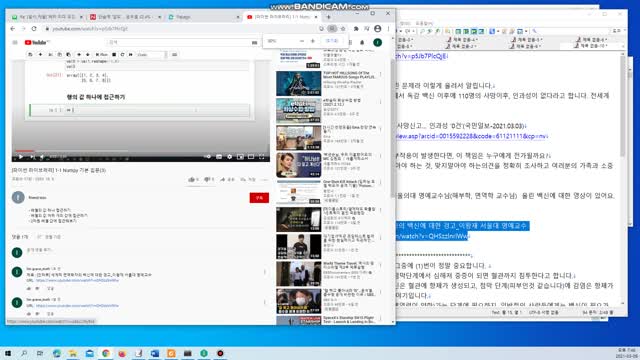Open the Chrome three-dot menu
The height and width of the screenshot is (360, 640).
pos(388,29)
